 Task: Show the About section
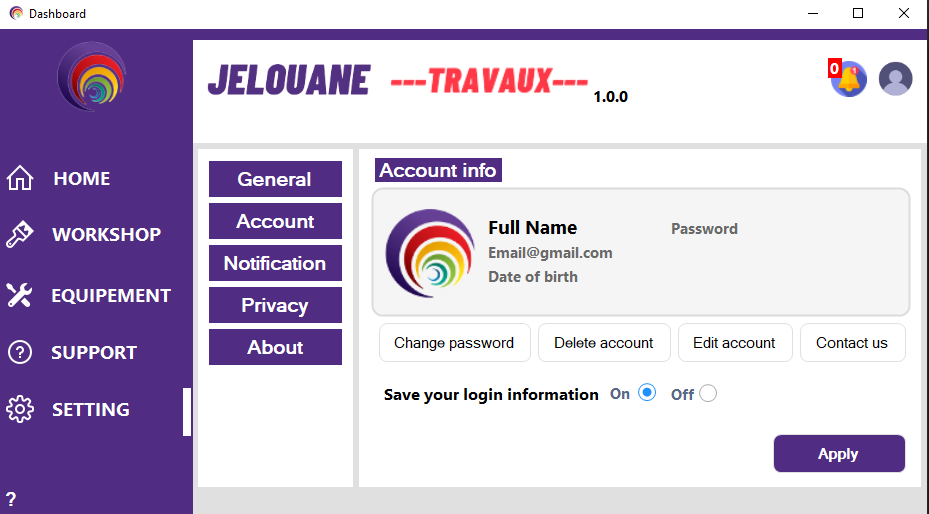point(275,347)
